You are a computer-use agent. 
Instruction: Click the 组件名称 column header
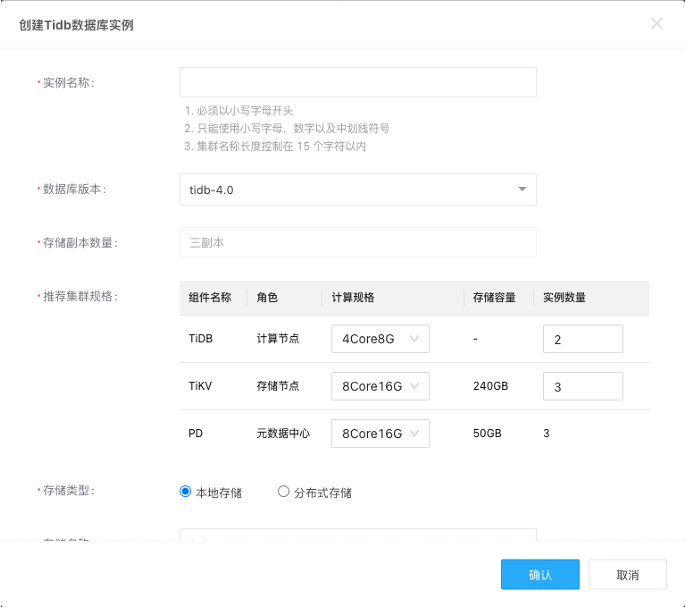(210, 297)
